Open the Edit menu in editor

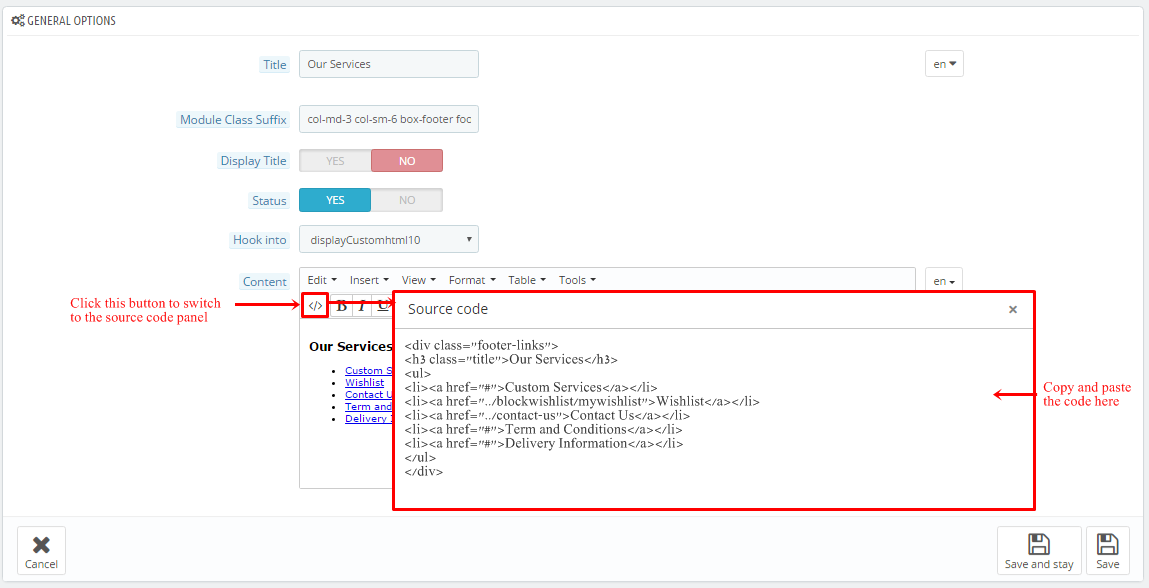(321, 280)
